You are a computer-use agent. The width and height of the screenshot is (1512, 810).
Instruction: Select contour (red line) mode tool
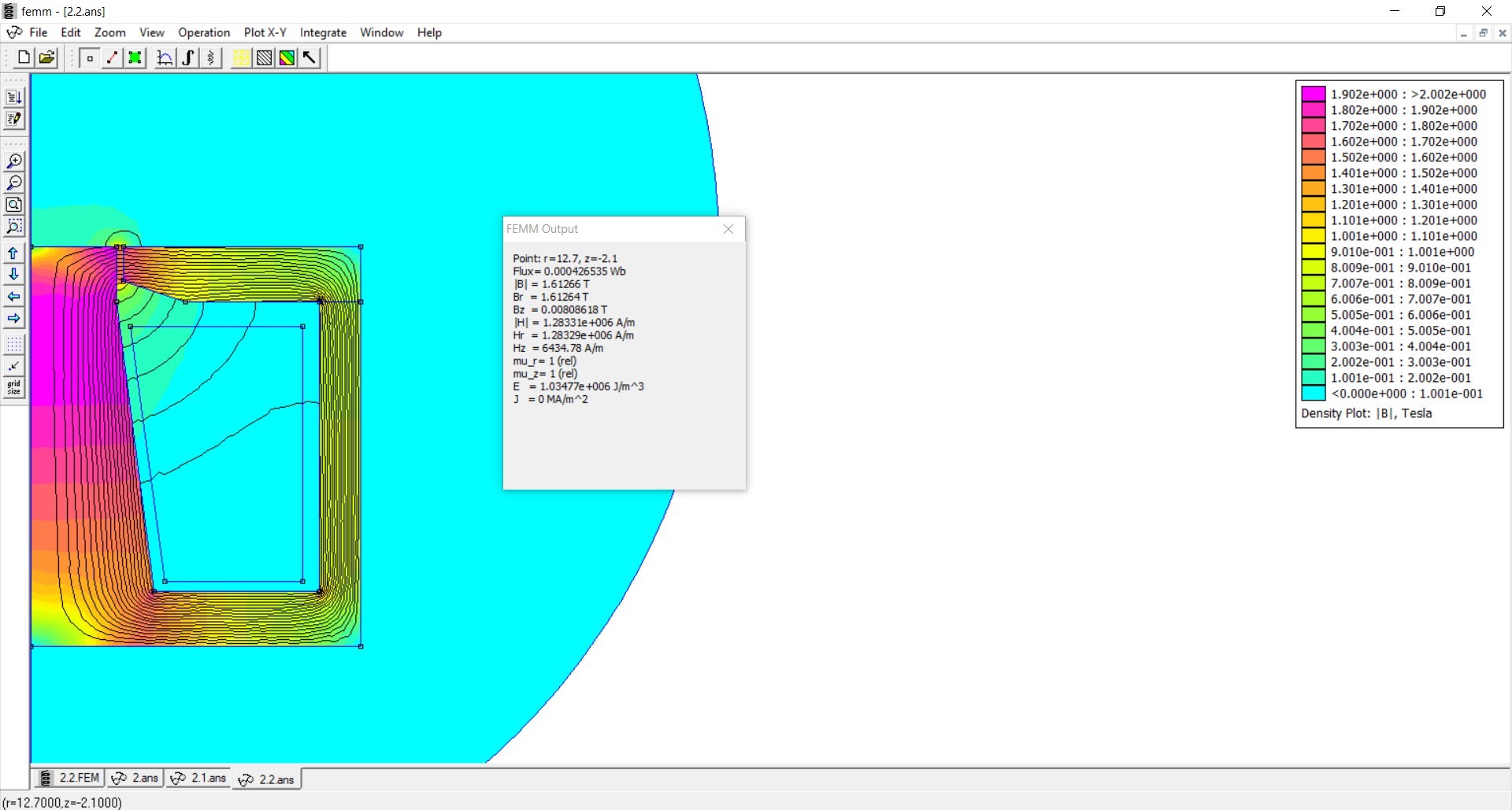click(113, 57)
